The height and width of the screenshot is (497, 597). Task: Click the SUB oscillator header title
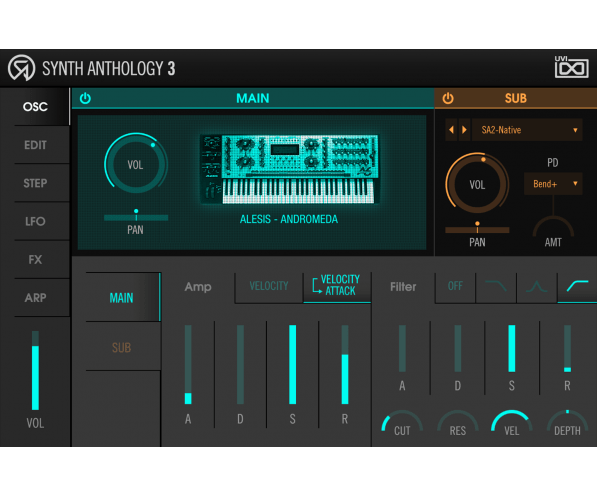(x=516, y=98)
